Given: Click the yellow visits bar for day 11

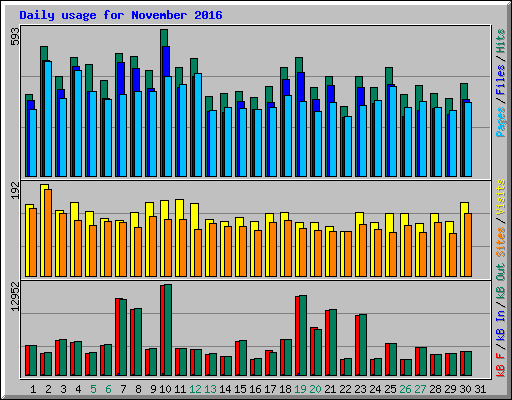Looking at the screenshot, I should 178,237.
